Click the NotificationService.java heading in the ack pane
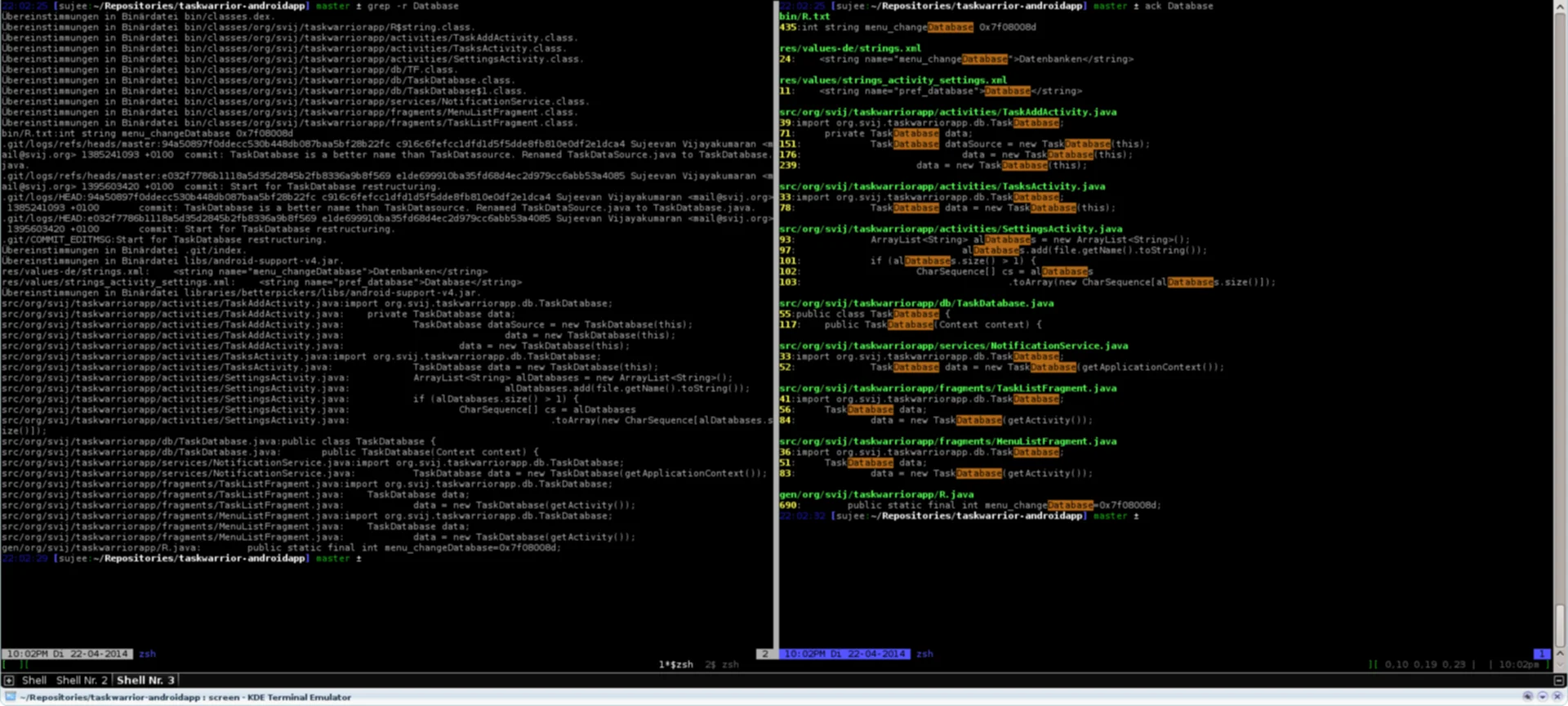Image resolution: width=1568 pixels, height=706 pixels. pos(954,346)
